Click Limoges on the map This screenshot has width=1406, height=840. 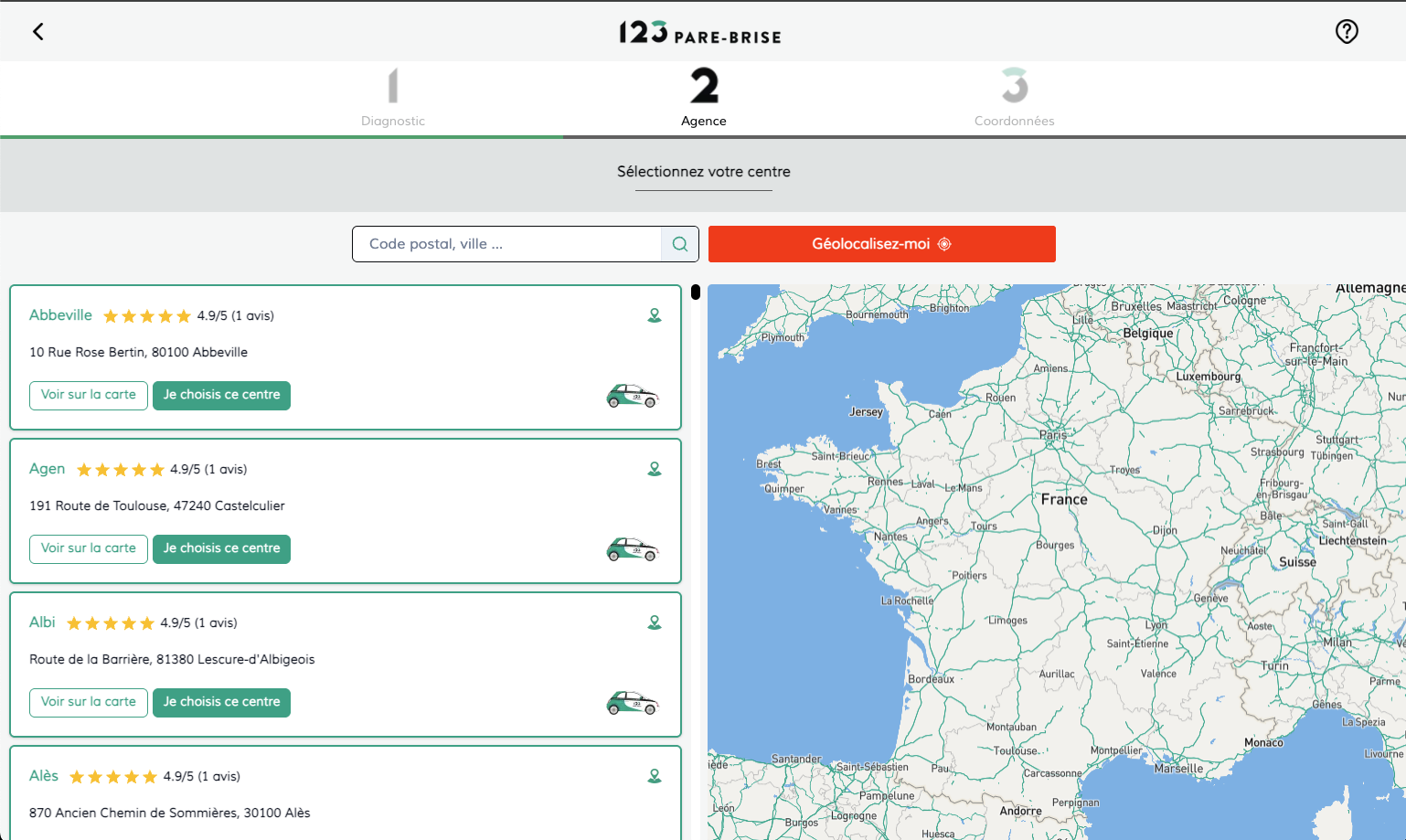pyautogui.click(x=1007, y=620)
